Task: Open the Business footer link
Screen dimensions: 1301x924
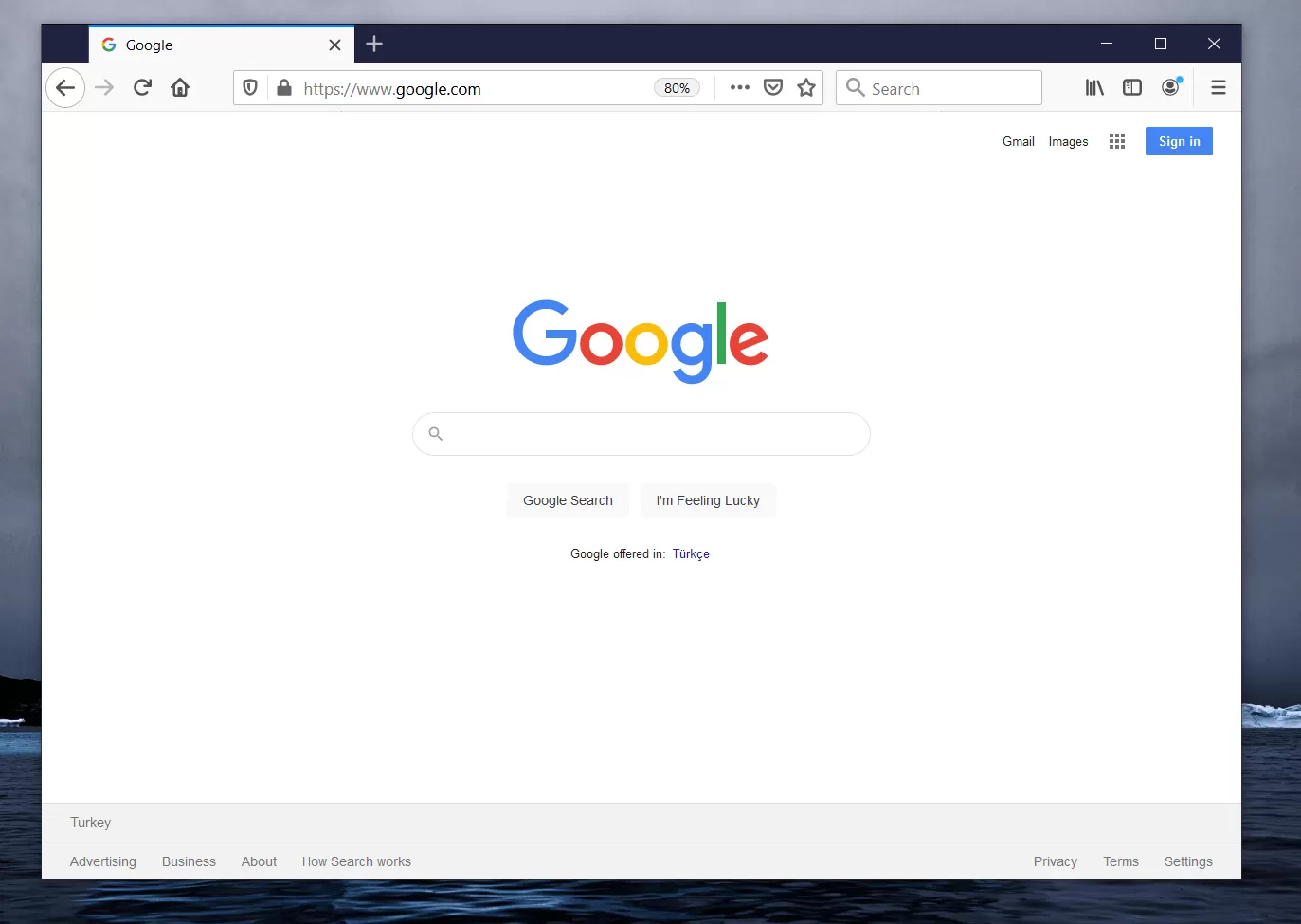Action: click(x=189, y=861)
